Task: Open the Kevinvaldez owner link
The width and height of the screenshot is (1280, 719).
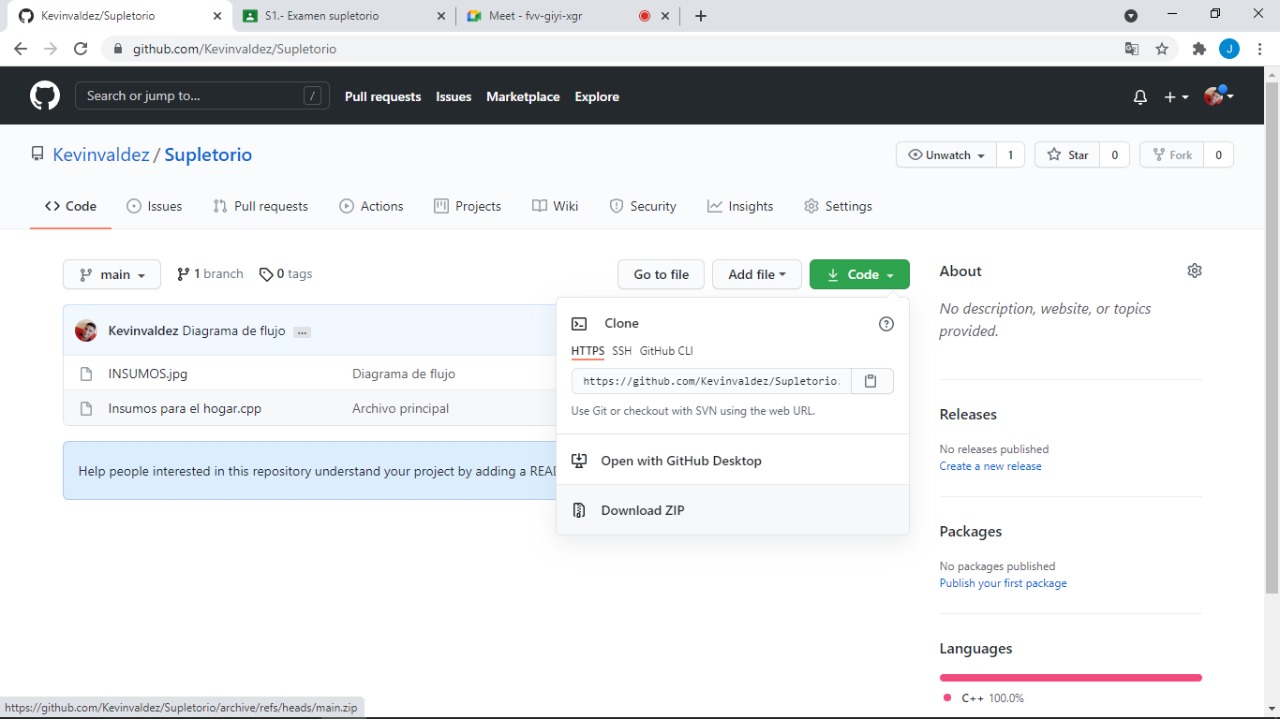Action: [101, 154]
